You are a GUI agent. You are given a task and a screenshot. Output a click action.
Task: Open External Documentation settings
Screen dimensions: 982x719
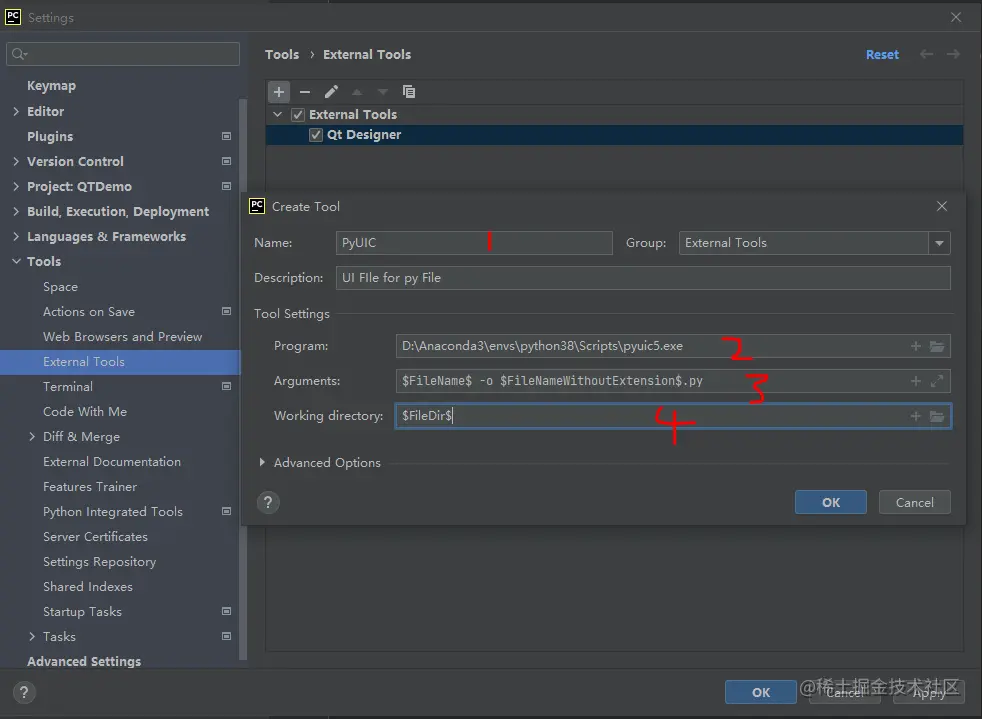111,462
